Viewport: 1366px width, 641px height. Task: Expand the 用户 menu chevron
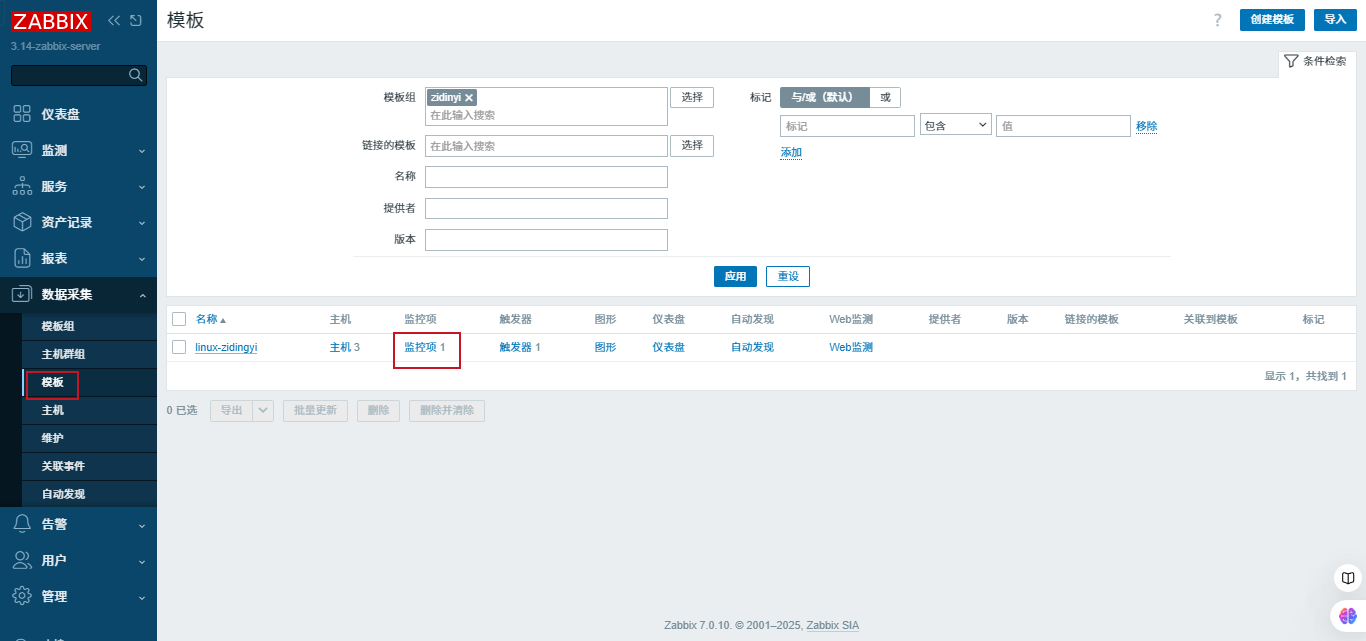pyautogui.click(x=141, y=561)
